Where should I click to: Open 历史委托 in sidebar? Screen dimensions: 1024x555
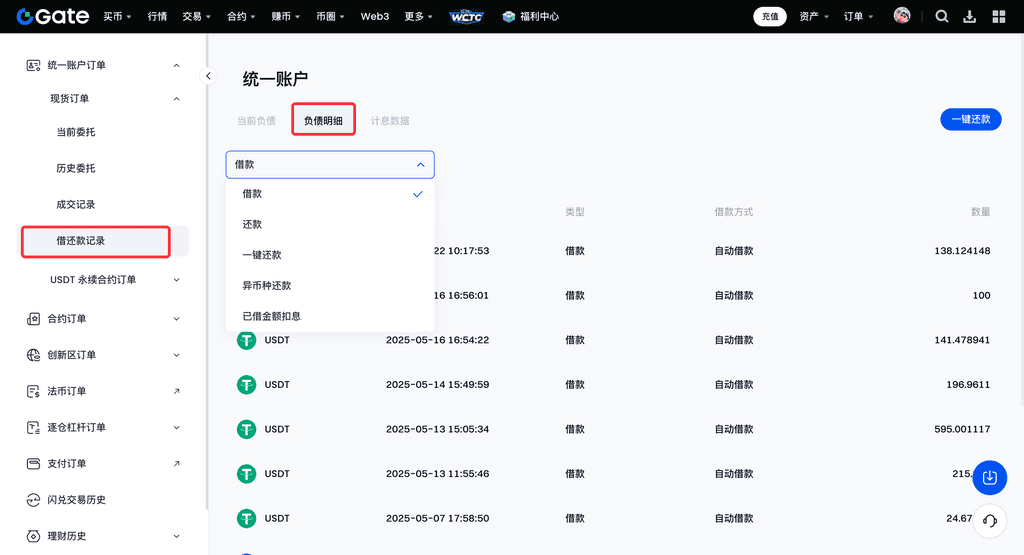click(76, 168)
